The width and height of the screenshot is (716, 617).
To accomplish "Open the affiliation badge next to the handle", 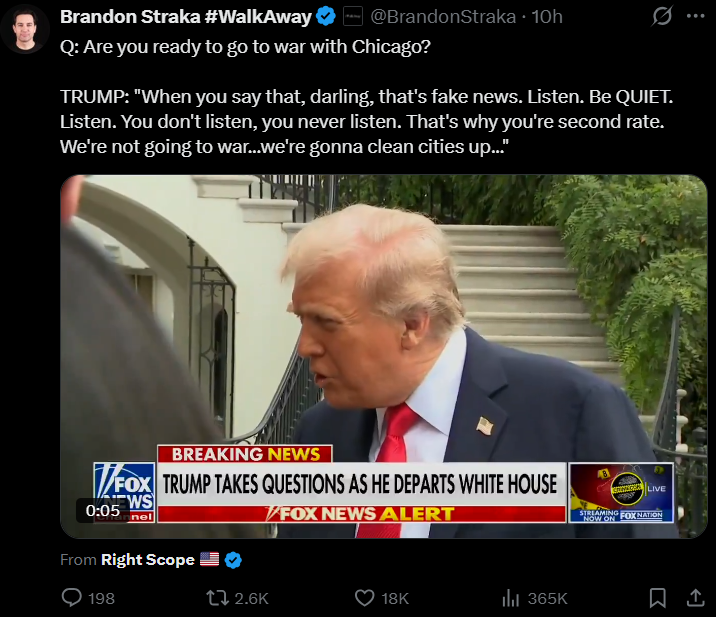I will 353,16.
